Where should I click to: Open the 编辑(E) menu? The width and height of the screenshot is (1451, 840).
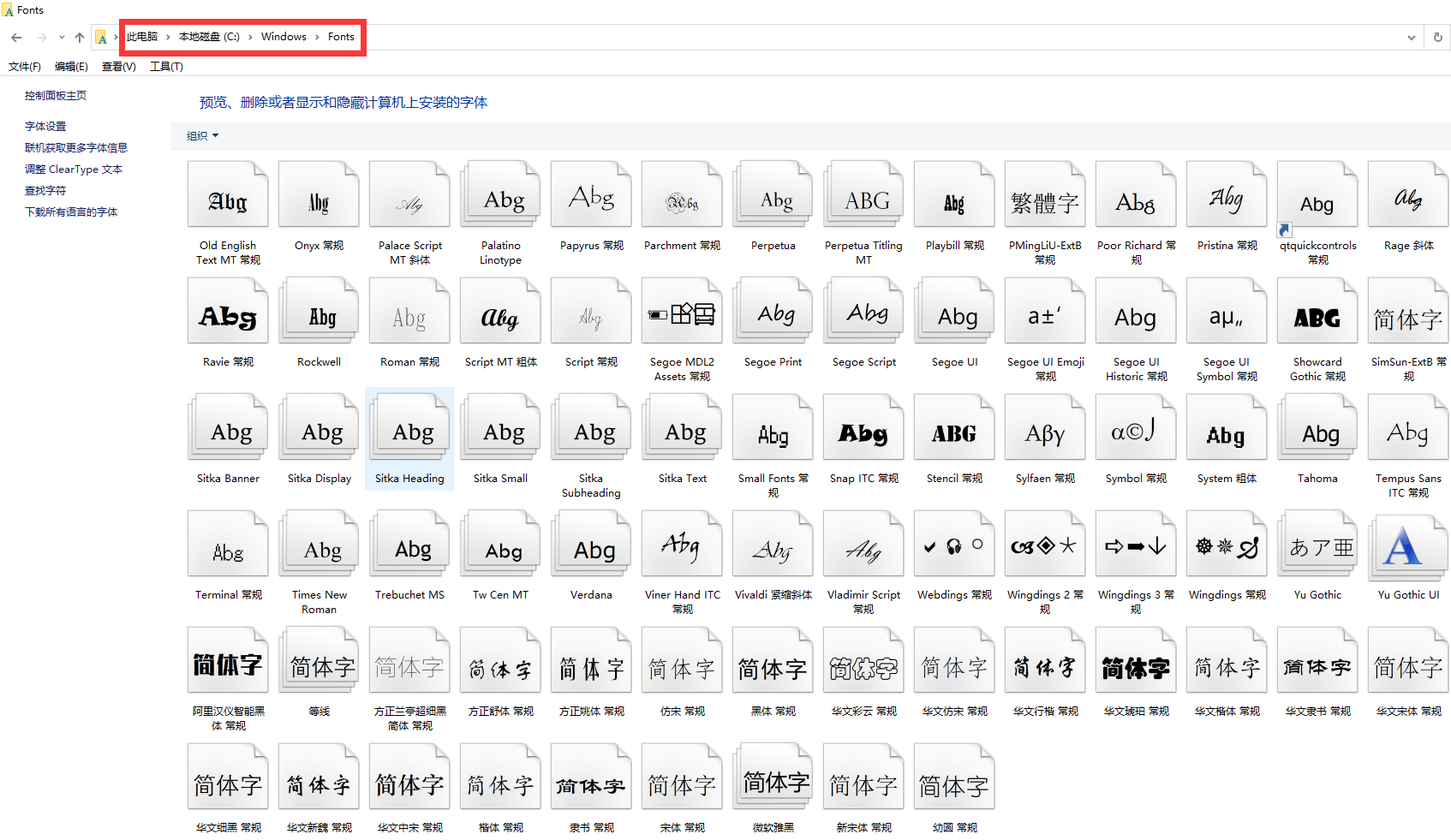pyautogui.click(x=71, y=66)
